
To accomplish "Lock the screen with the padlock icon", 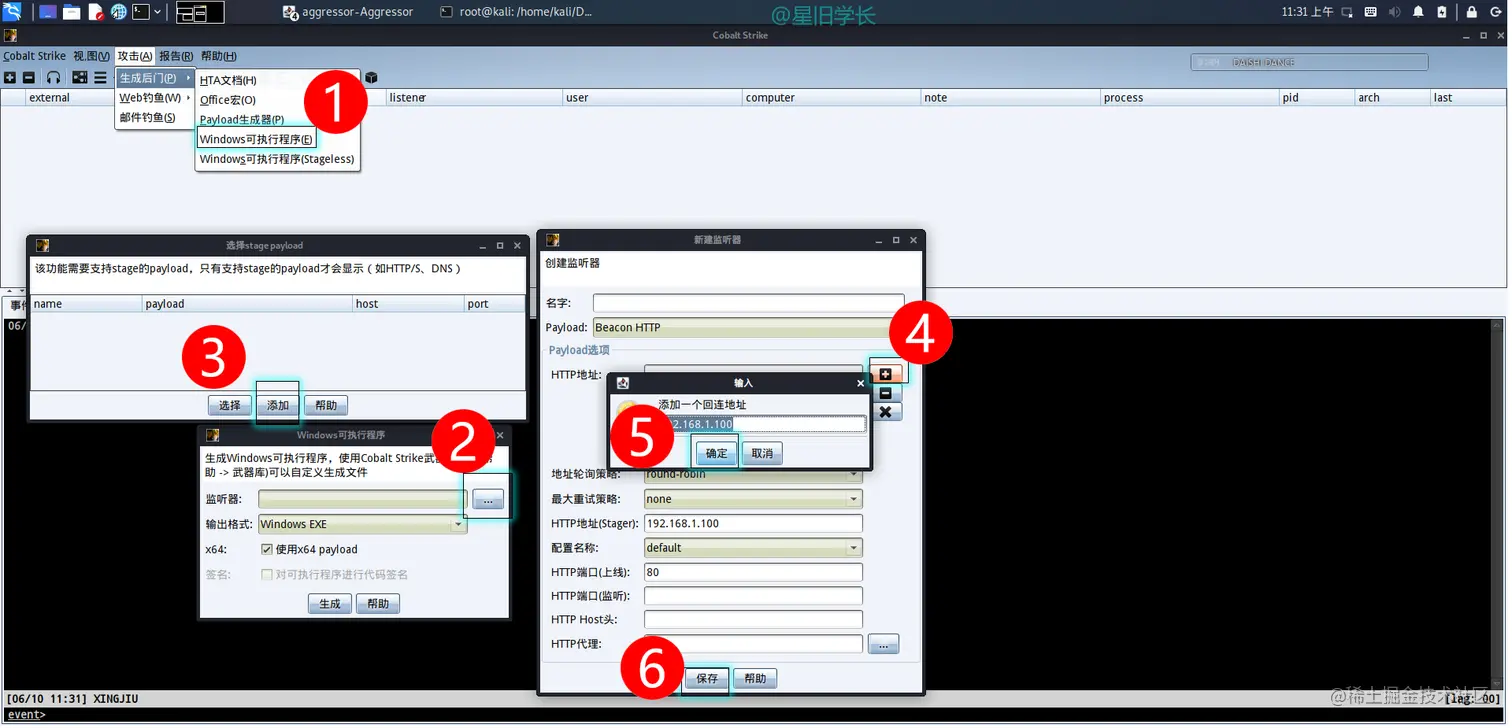I will click(x=1471, y=12).
